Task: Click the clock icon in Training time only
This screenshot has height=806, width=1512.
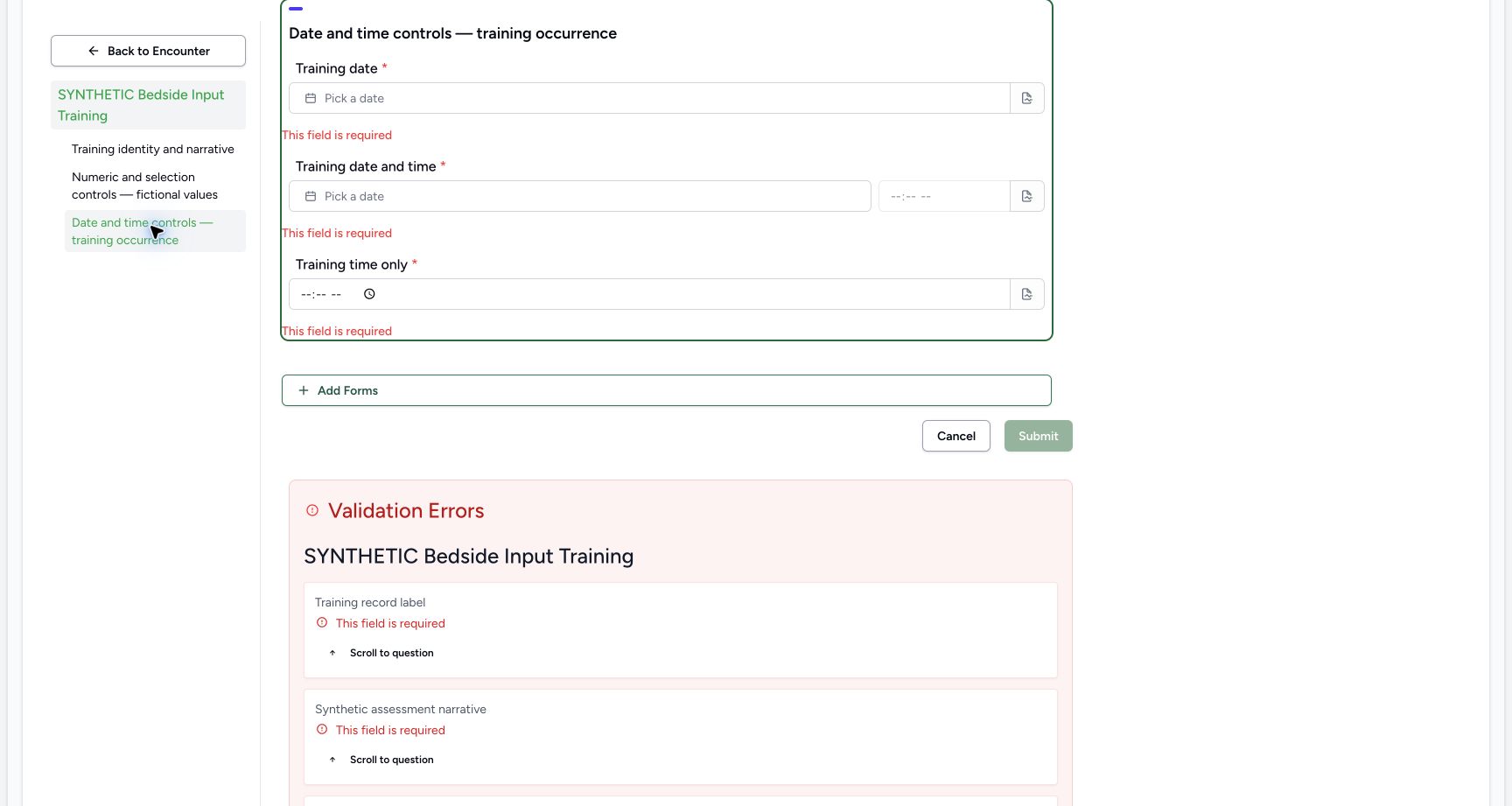Action: [x=369, y=294]
